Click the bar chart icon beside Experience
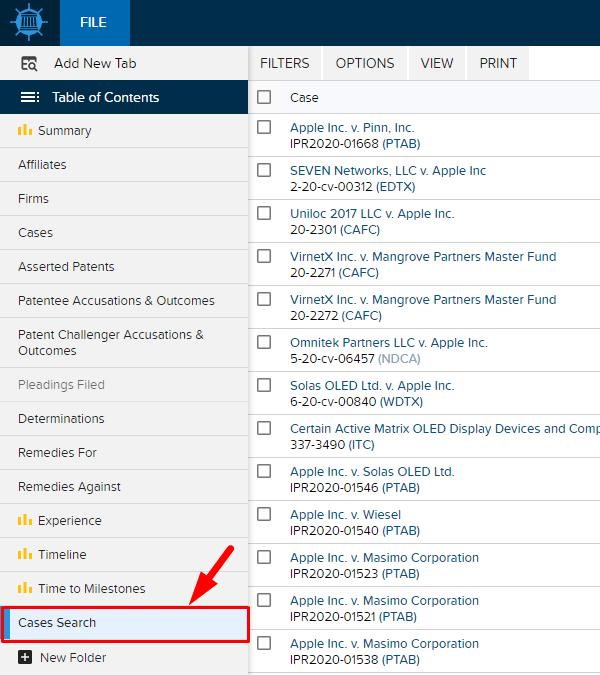Screen dimensions: 600x675 click(25, 520)
